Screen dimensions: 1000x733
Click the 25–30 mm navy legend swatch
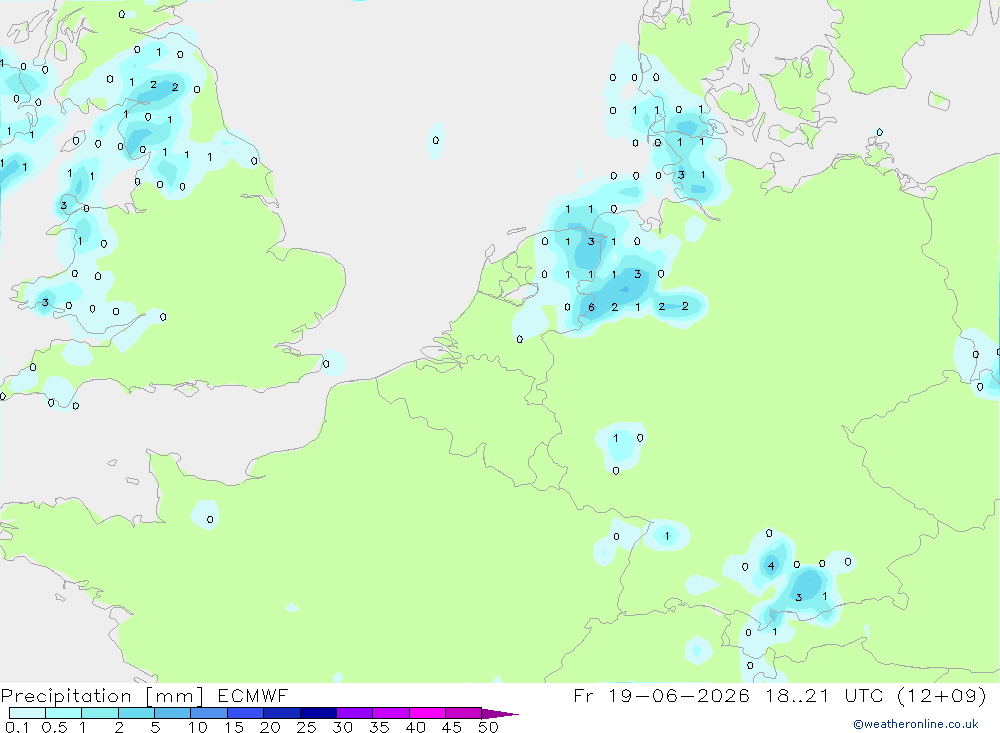pos(318,713)
